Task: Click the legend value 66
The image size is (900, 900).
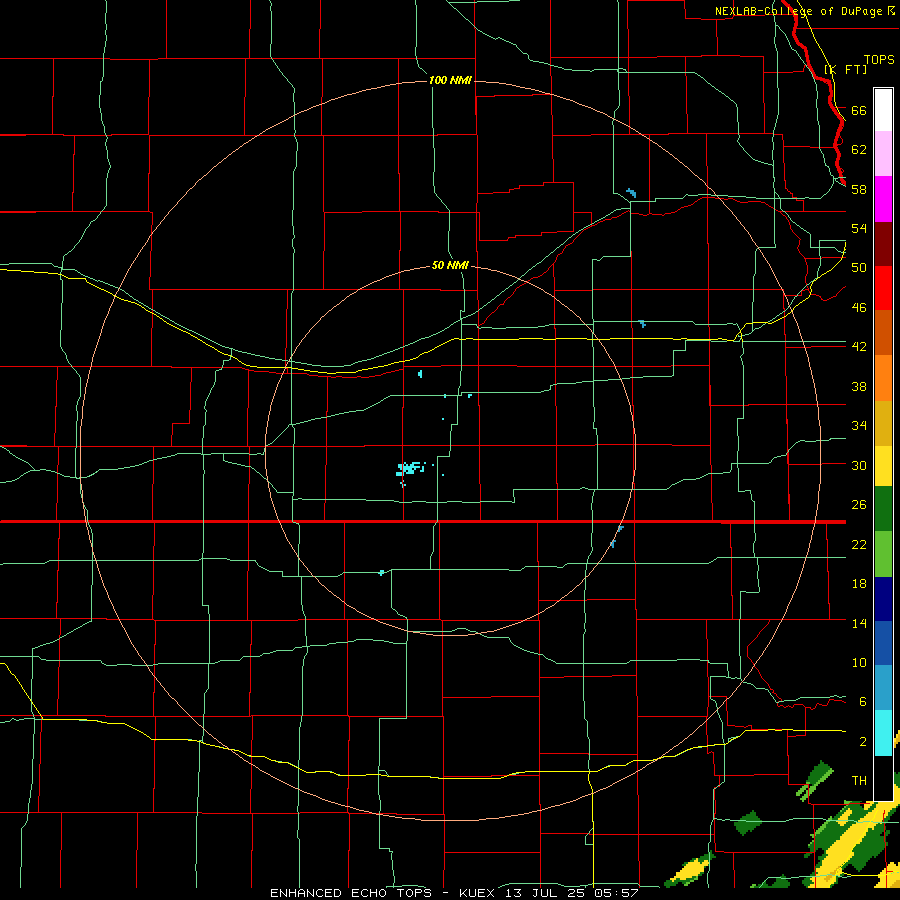Action: [859, 110]
